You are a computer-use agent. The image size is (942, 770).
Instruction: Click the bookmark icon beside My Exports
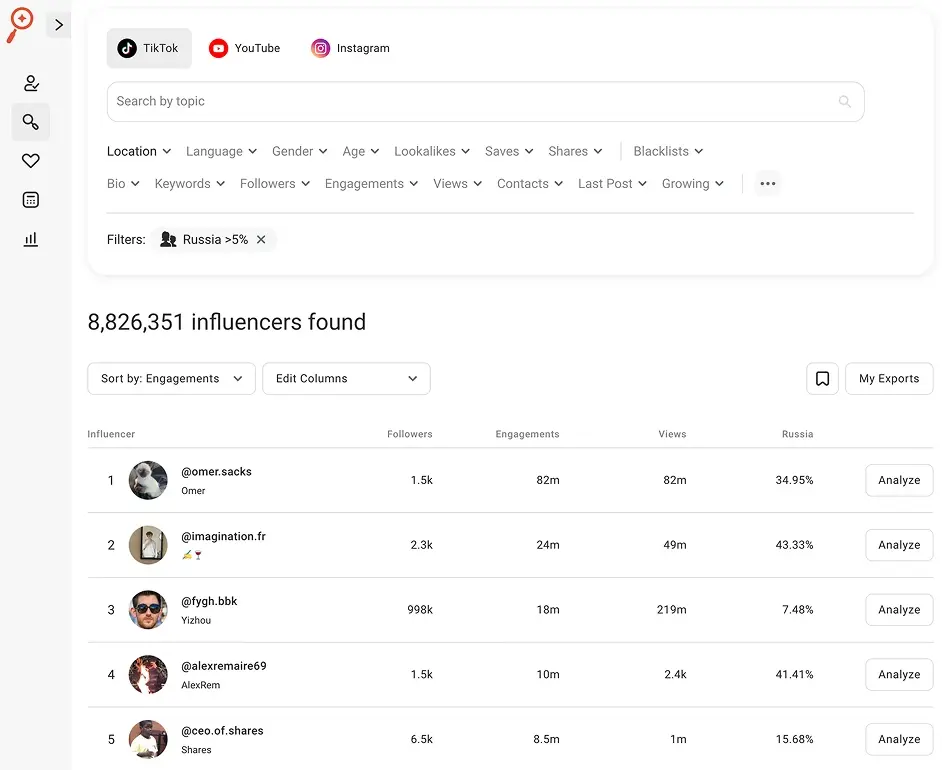[822, 379]
